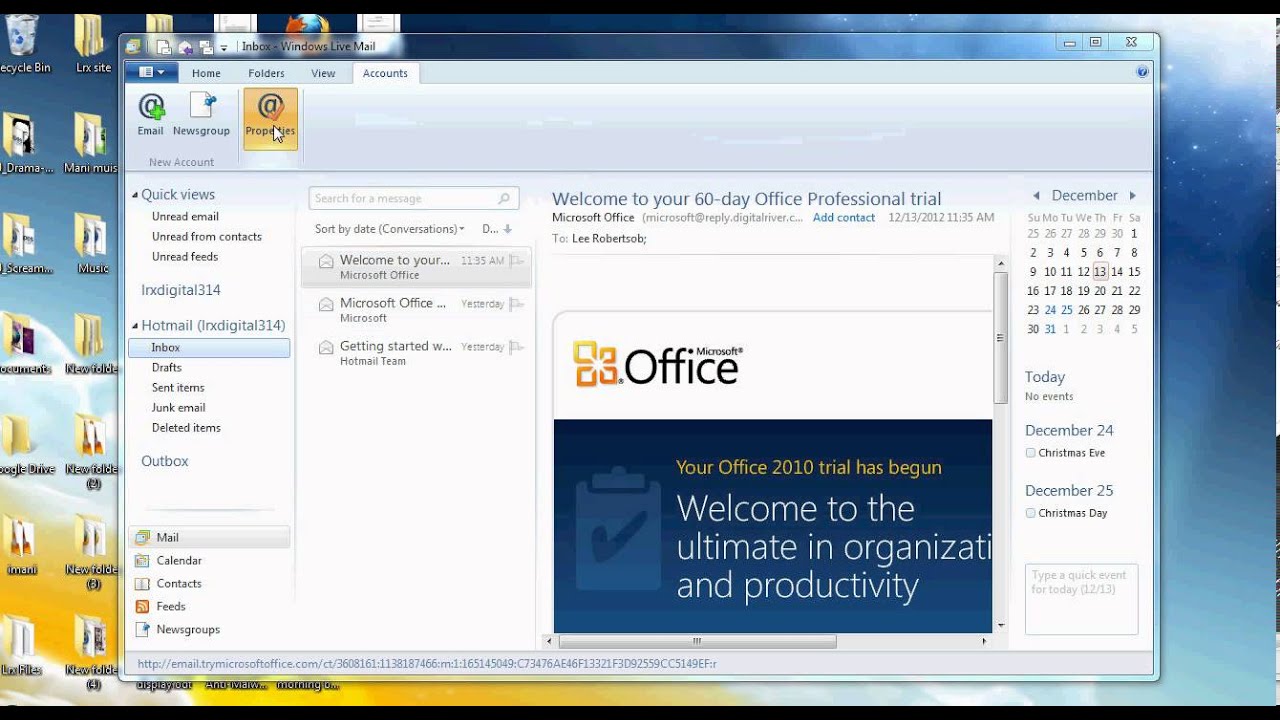Select today December 13 in calendar
Viewport: 1280px width, 720px height.
point(1100,272)
